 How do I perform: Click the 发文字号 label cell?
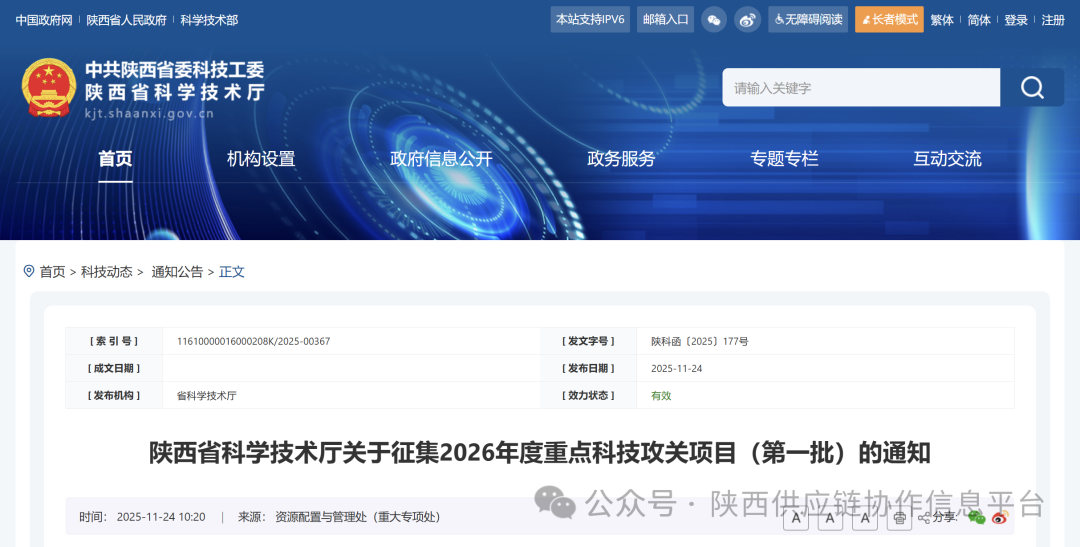click(x=588, y=342)
